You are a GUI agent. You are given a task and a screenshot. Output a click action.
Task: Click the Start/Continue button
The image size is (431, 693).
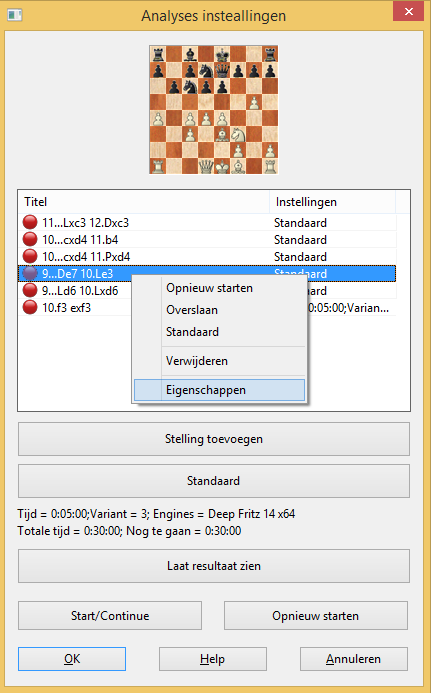(110, 616)
